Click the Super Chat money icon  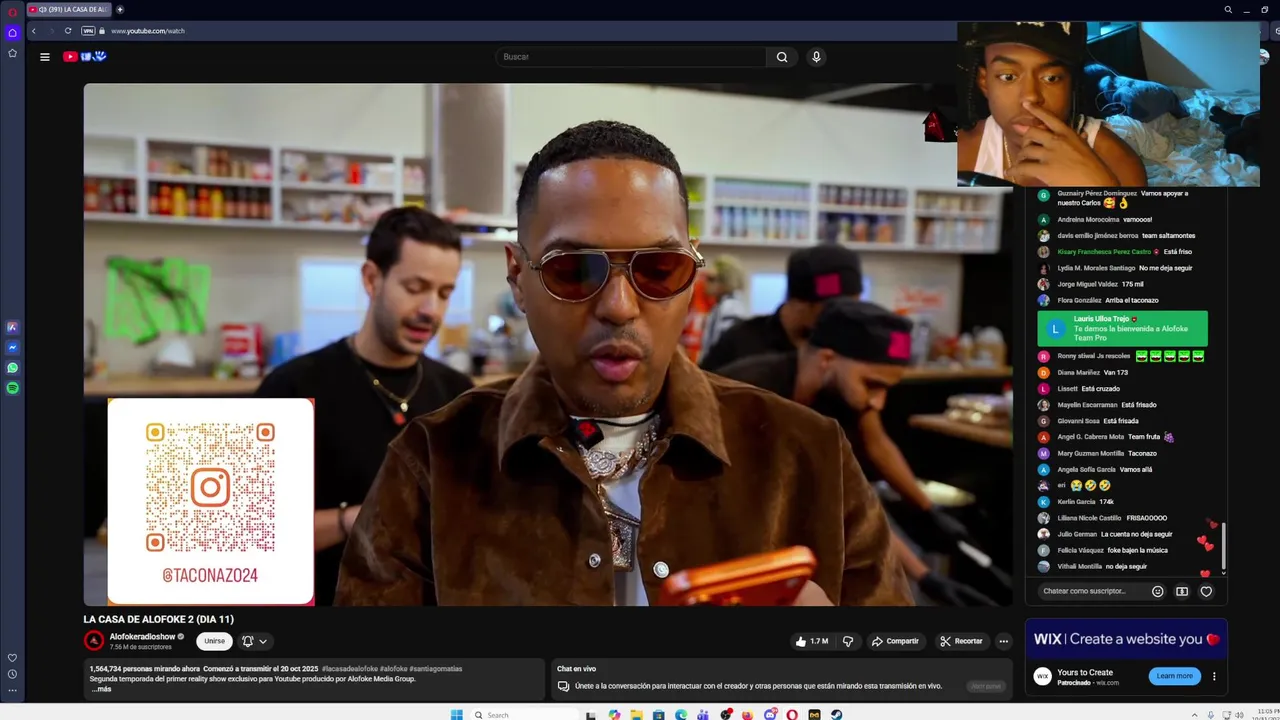[x=1182, y=591]
